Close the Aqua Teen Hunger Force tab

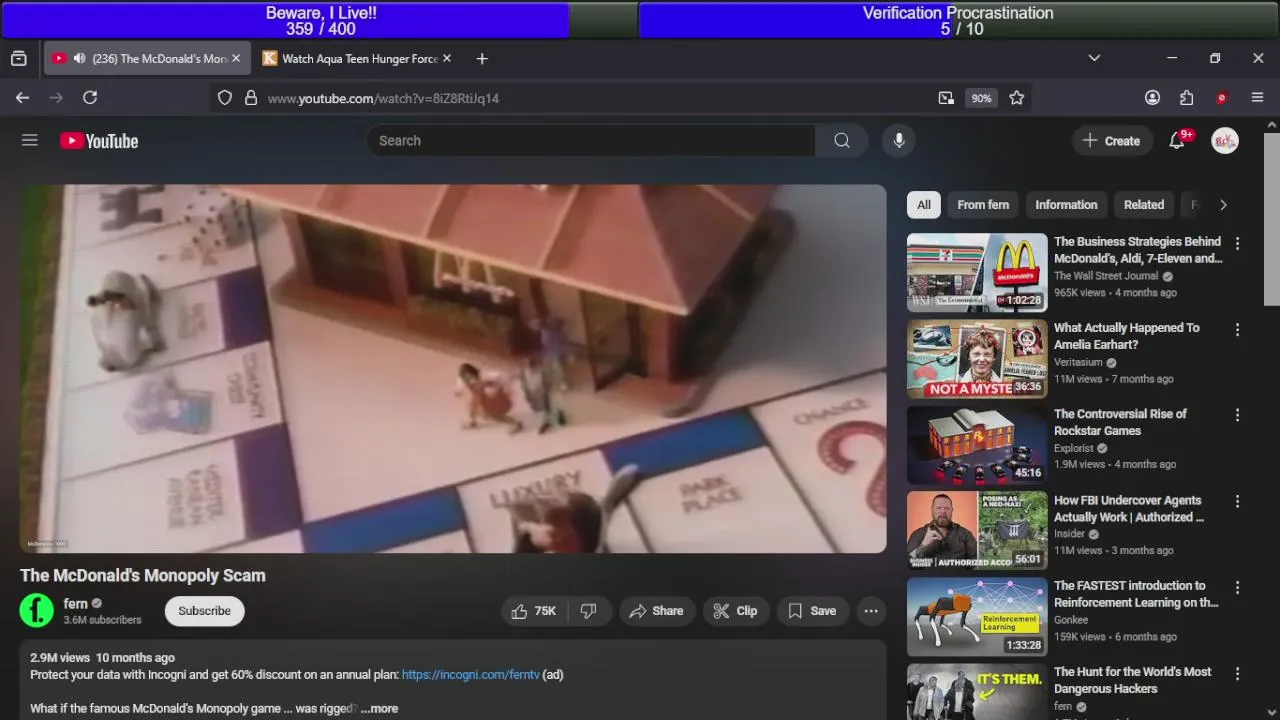pos(447,59)
